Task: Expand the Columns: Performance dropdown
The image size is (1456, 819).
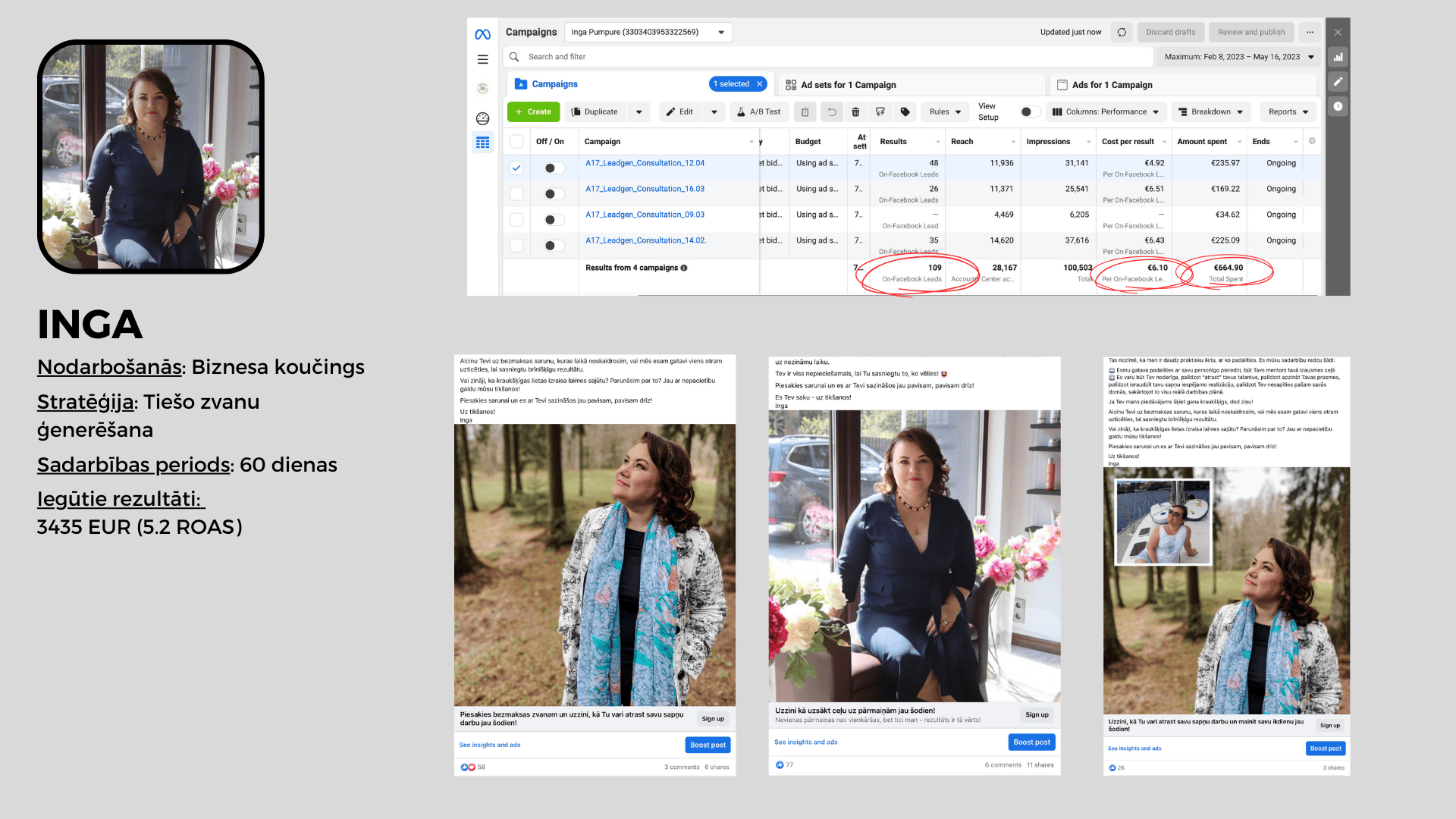Action: coord(1106,112)
